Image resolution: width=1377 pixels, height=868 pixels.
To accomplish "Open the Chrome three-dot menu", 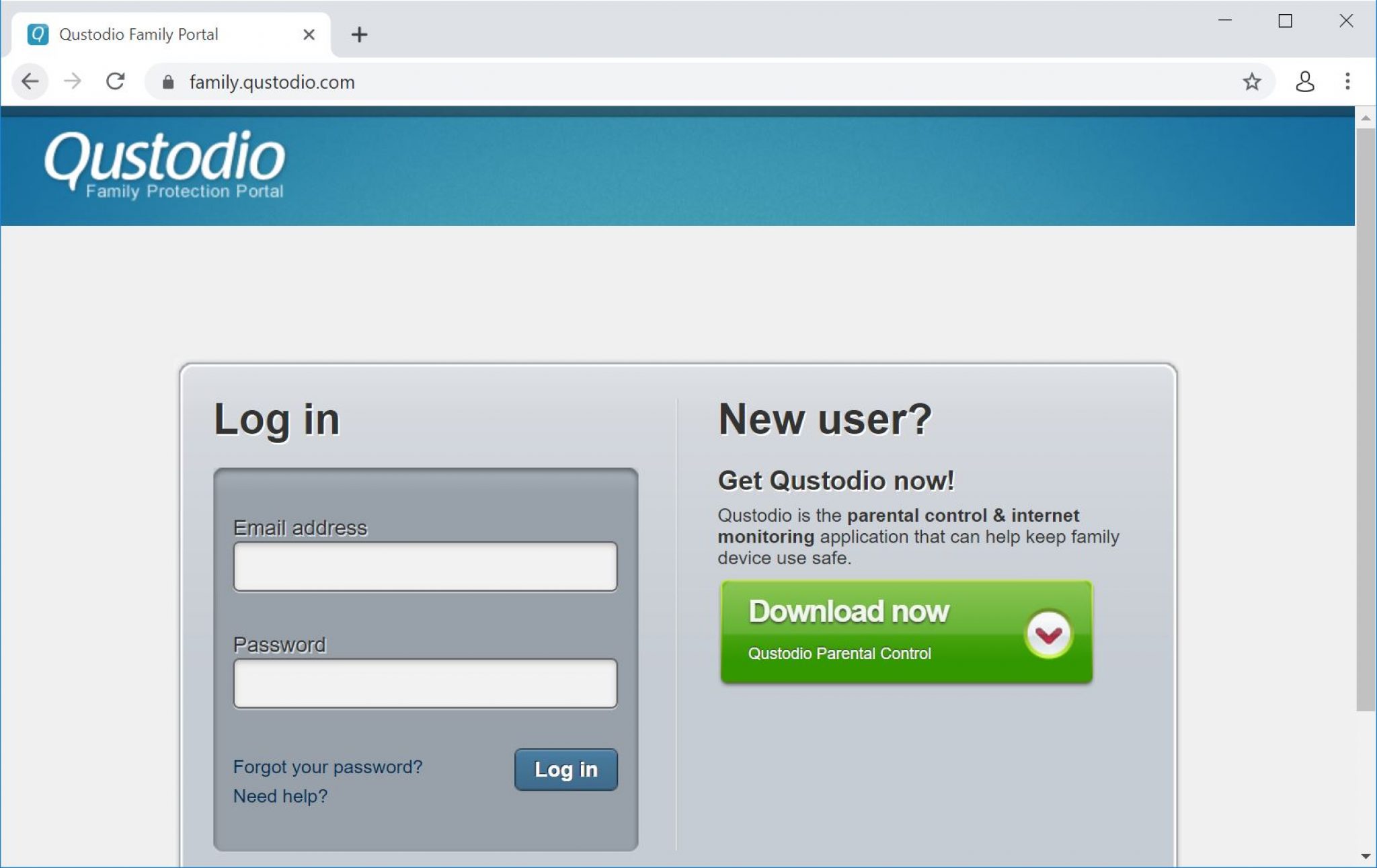I will click(1347, 81).
